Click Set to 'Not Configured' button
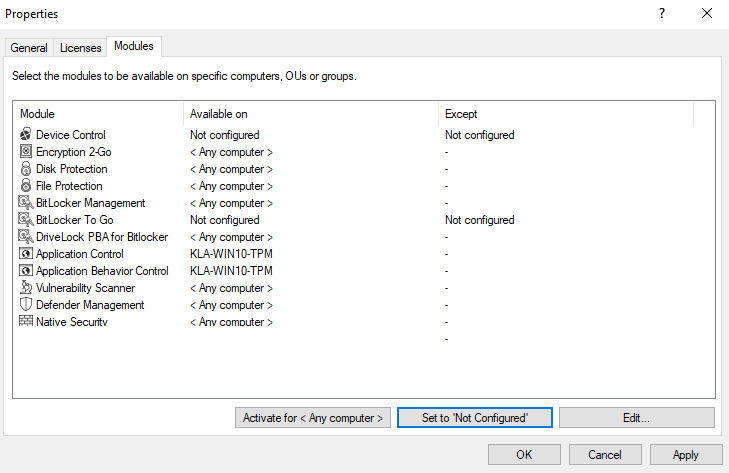The width and height of the screenshot is (729, 473). 475,418
